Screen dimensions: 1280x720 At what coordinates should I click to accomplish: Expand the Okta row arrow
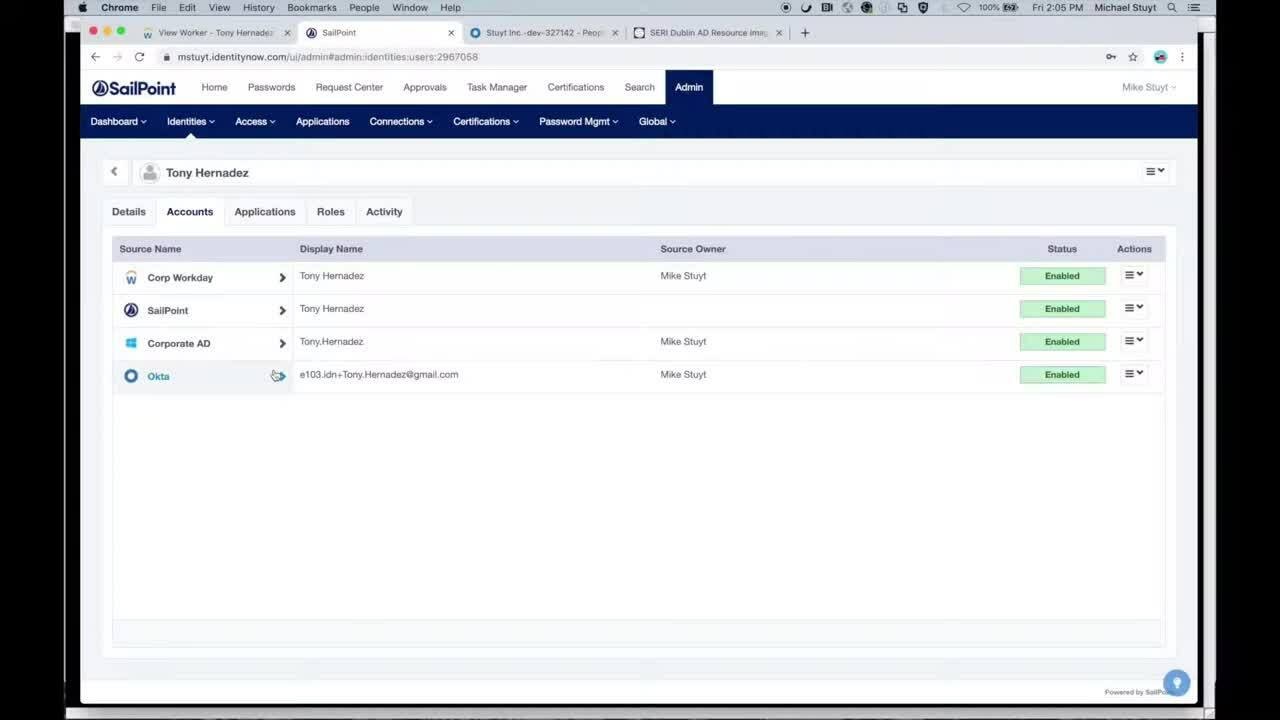coord(282,376)
